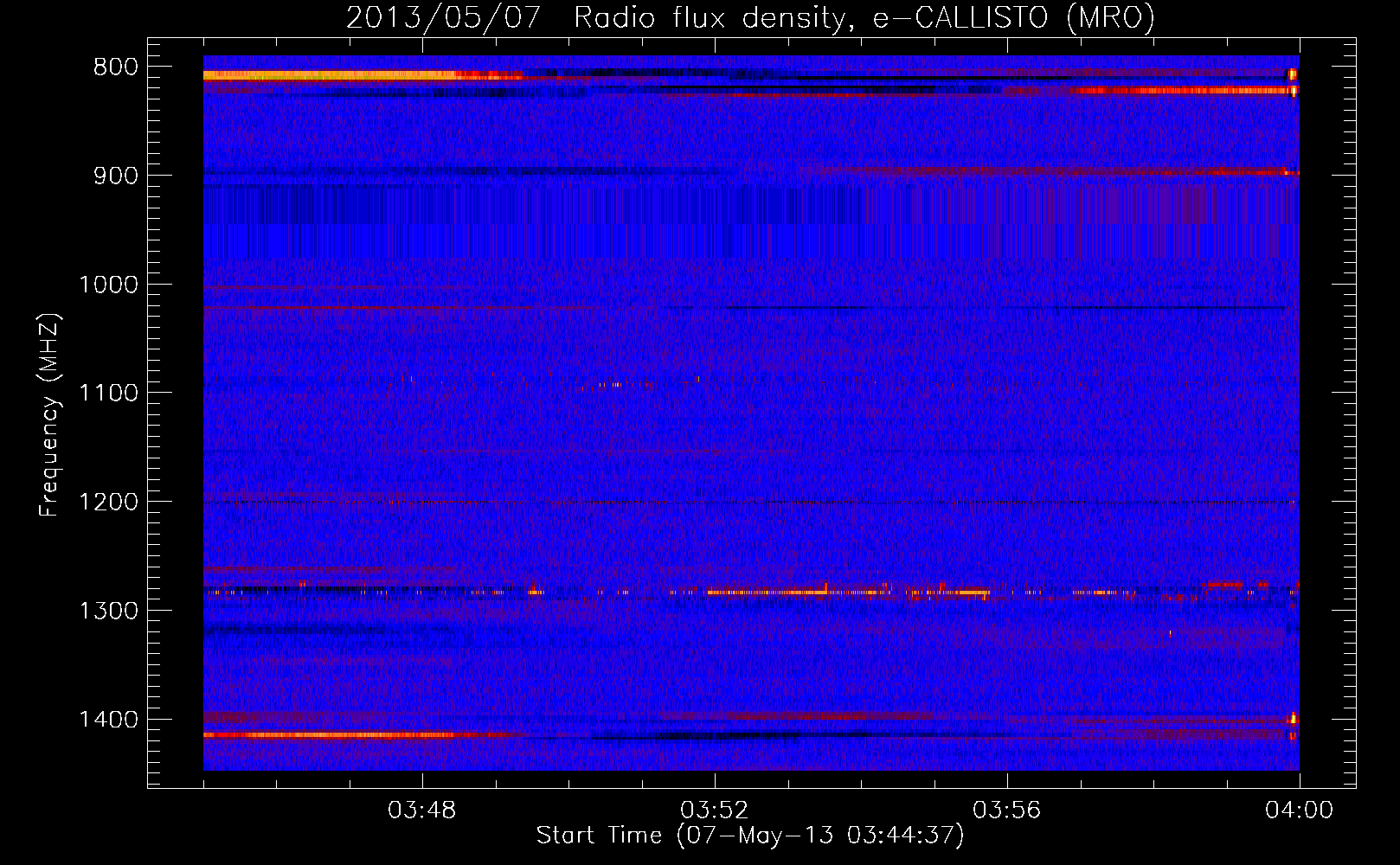Select the 800 frequency tick label

(116, 67)
